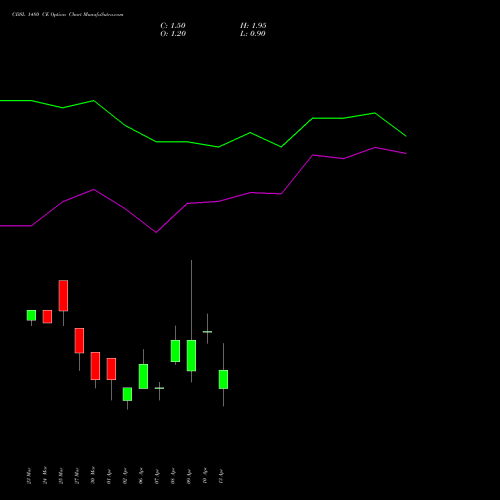
Task: Click the chart title at the top left
Action: point(68,15)
